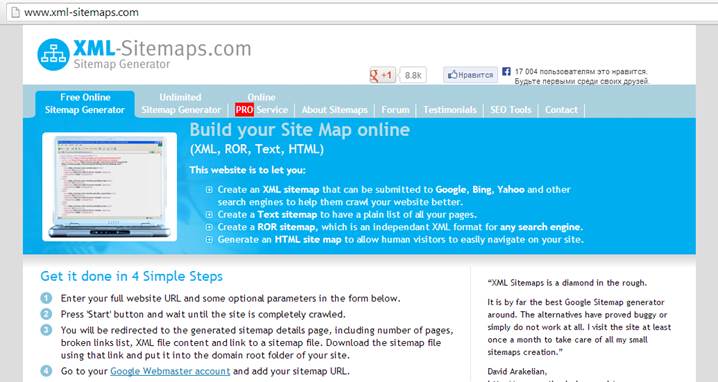Open the Unlimited Sitemap Generator tab
The width and height of the screenshot is (718, 382).
181,104
